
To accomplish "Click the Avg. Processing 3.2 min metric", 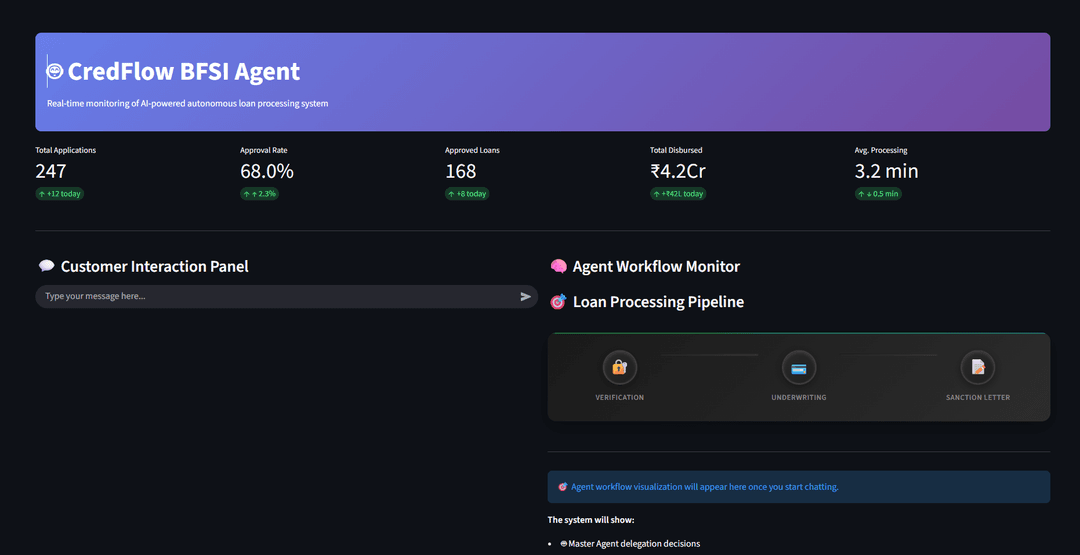I will (x=886, y=171).
